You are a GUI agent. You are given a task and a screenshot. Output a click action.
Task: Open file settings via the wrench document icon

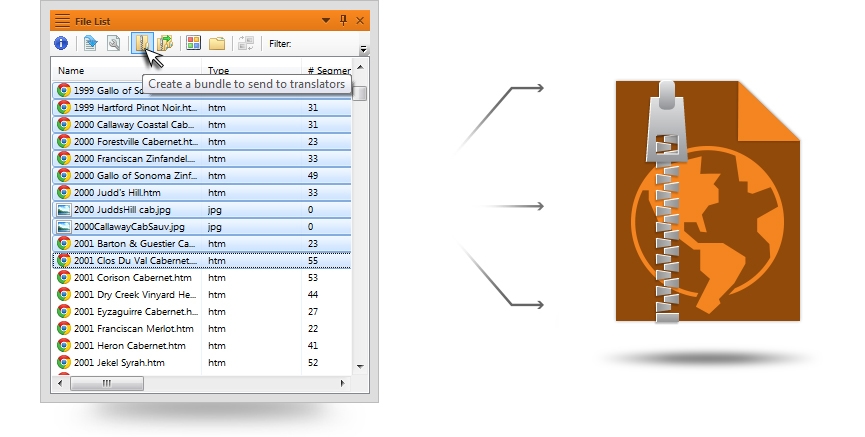(x=114, y=43)
